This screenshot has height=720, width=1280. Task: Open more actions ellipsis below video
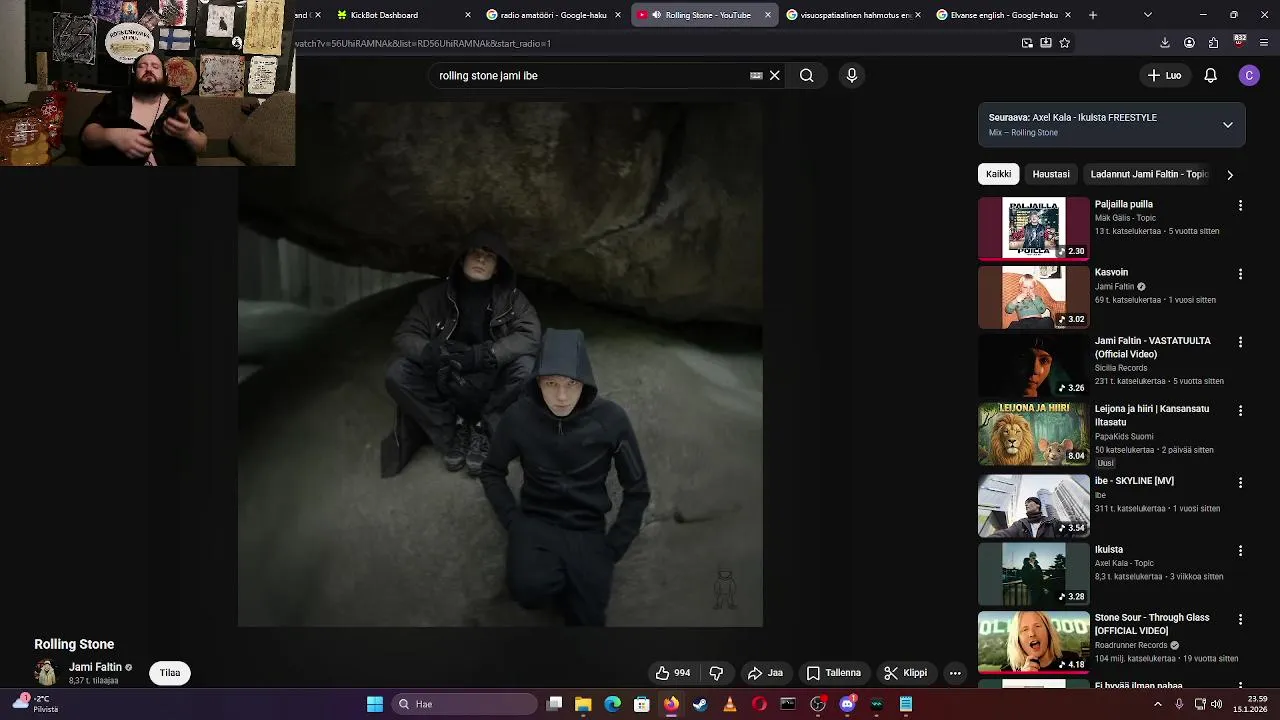[955, 673]
